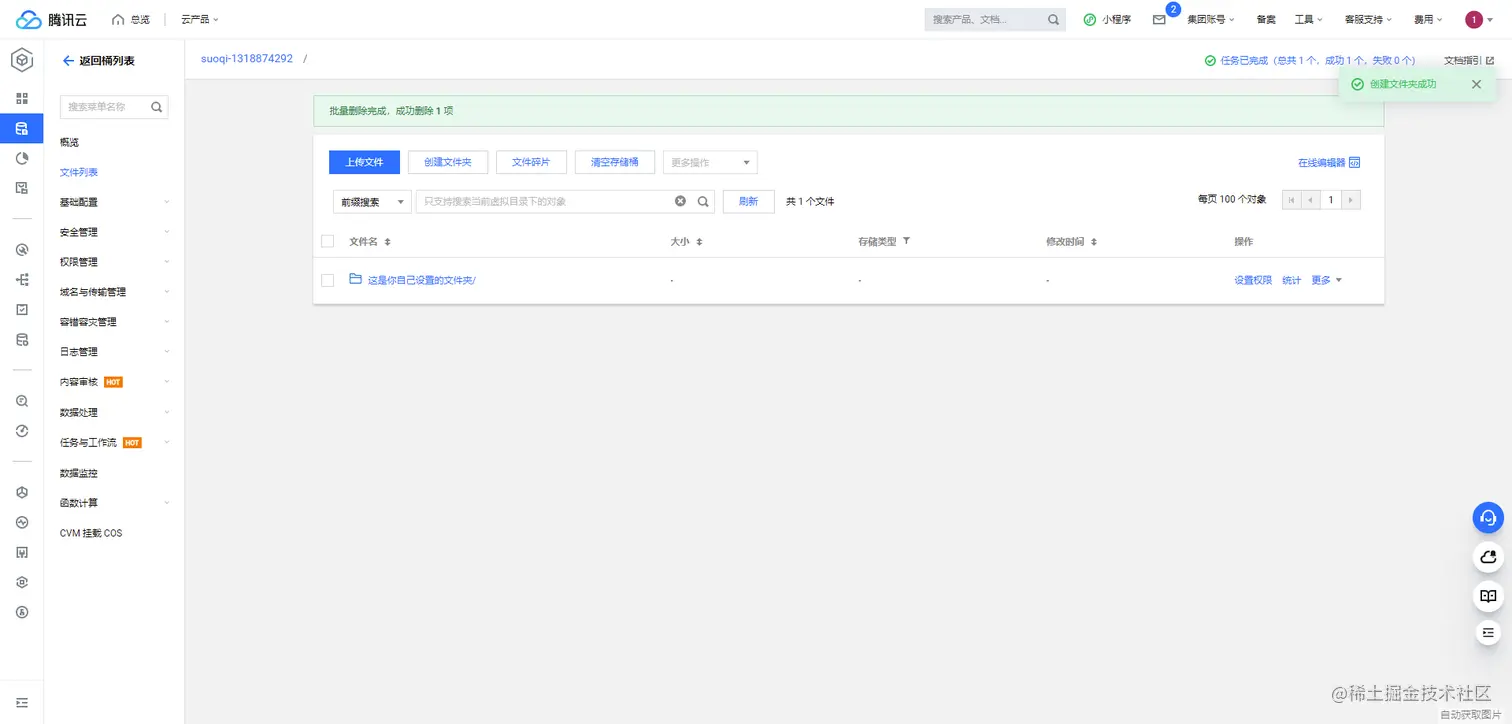The width and height of the screenshot is (1512, 724).
Task: Open the mail messages icon
Action: click(x=1159, y=19)
